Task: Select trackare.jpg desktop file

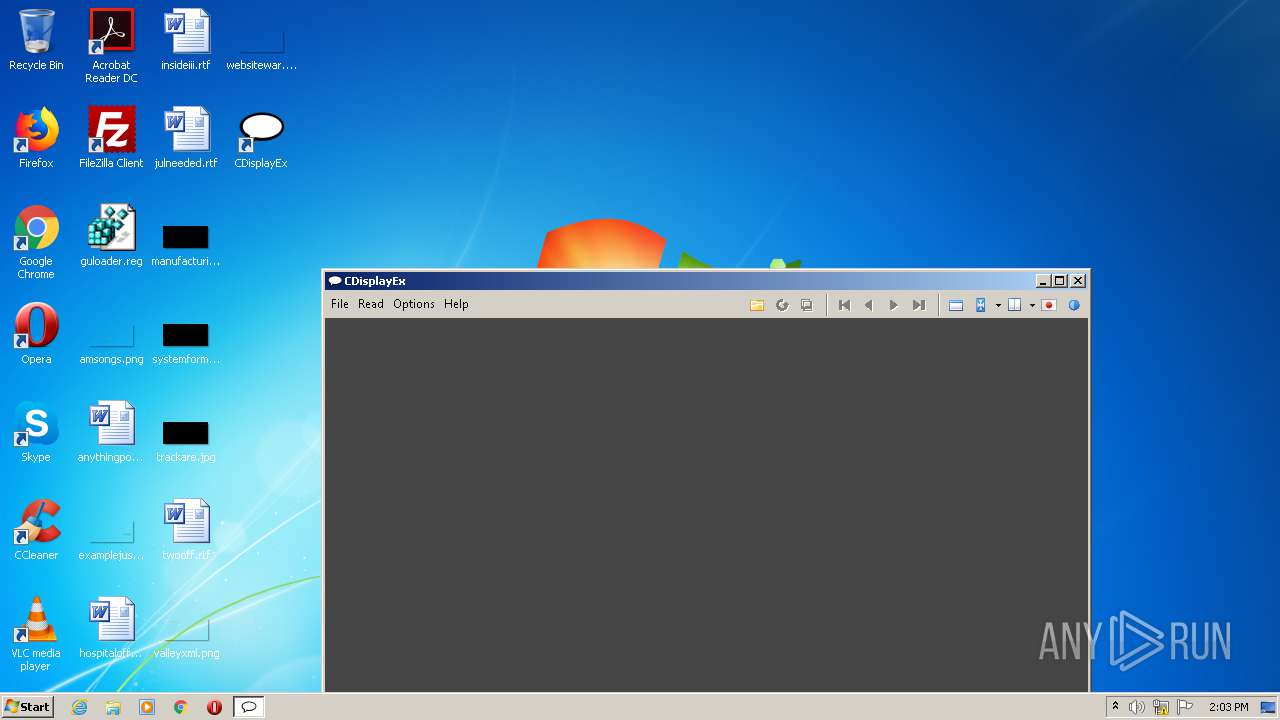Action: (186, 440)
